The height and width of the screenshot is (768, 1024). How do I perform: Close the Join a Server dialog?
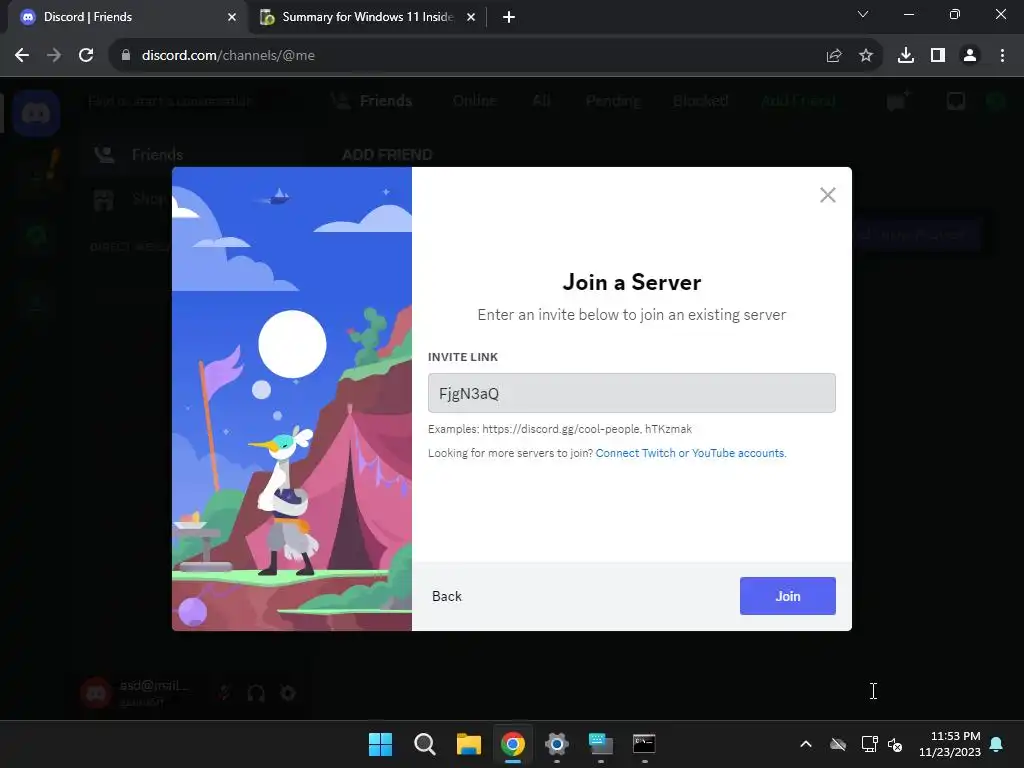[x=827, y=195]
